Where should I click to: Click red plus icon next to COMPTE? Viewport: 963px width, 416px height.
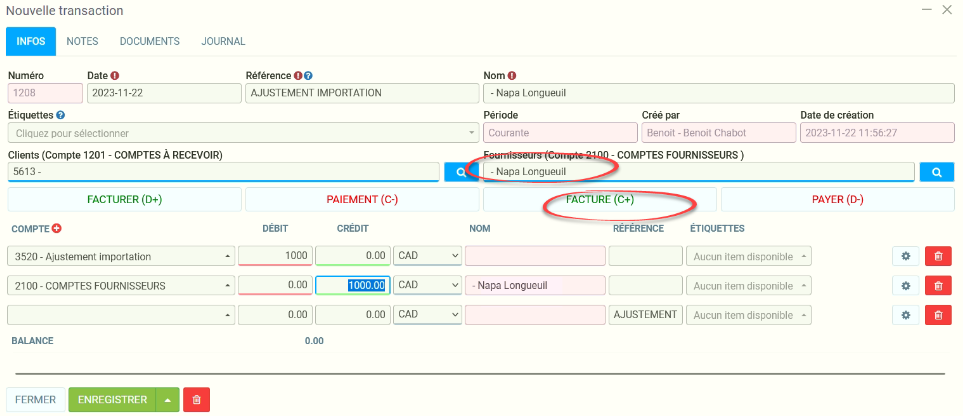56,229
